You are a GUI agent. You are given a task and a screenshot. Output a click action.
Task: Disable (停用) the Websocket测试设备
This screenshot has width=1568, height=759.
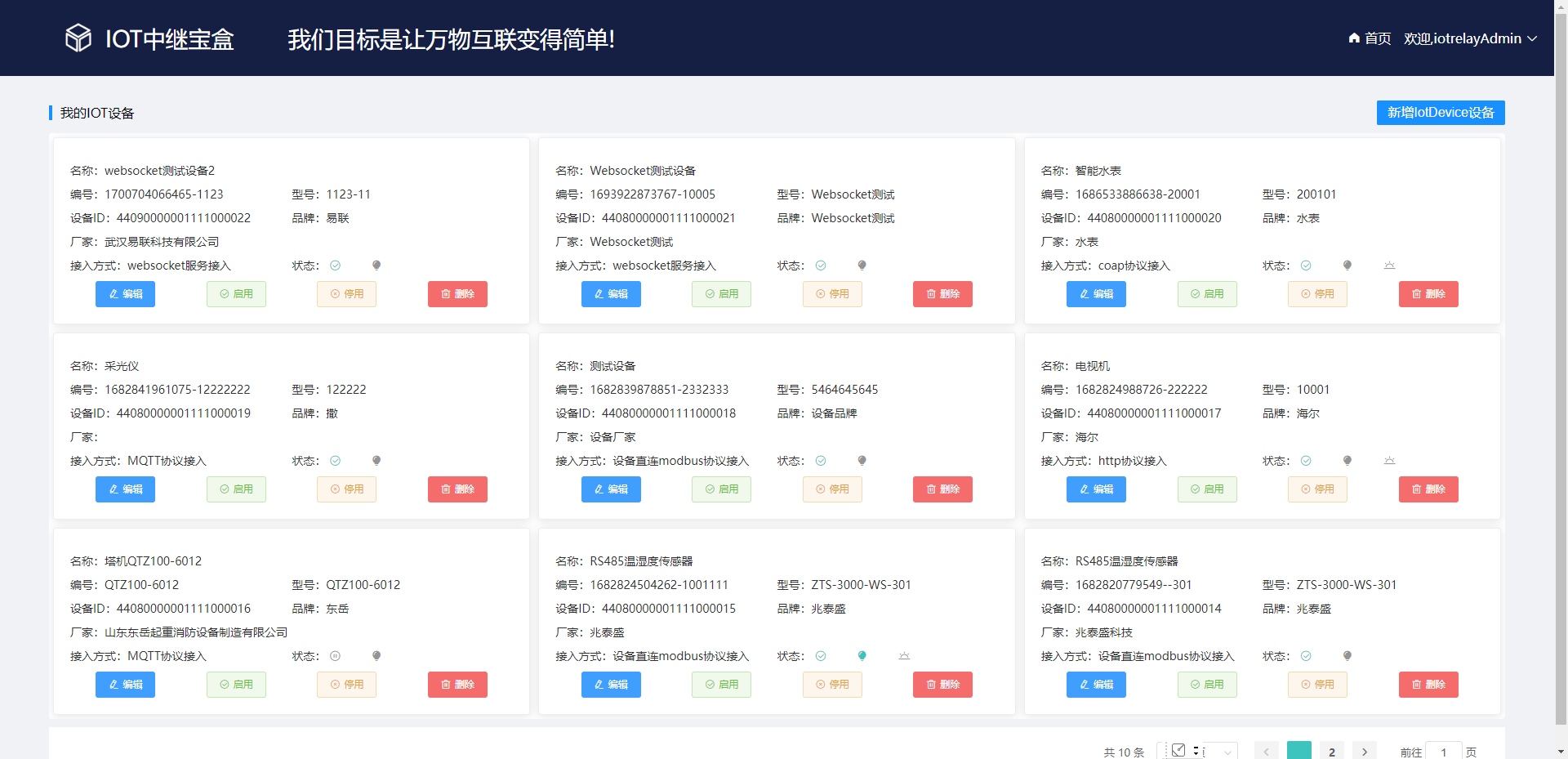[x=832, y=294]
